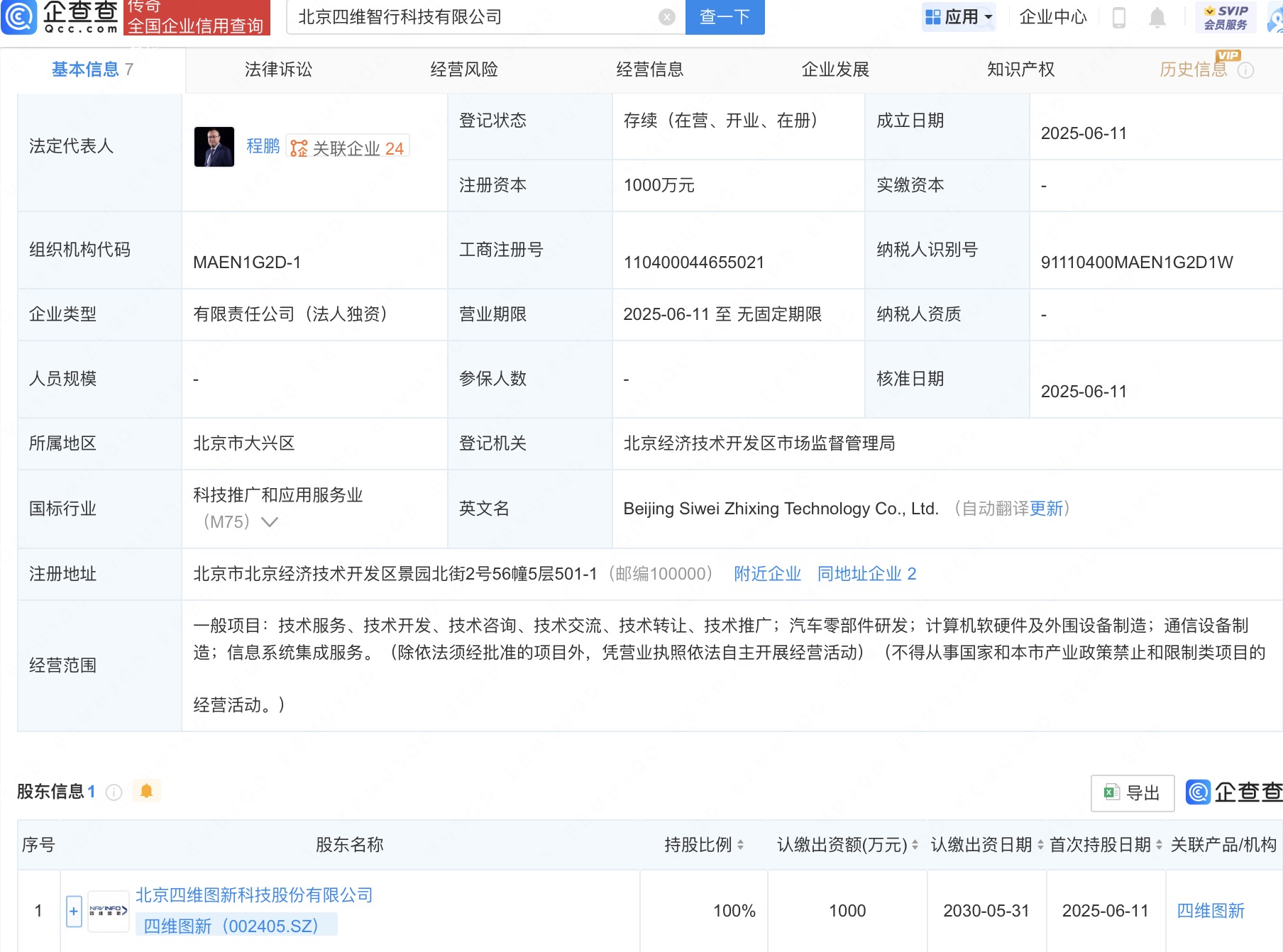
Task: Click the 全国企业信用查询 red banner
Action: point(197,17)
